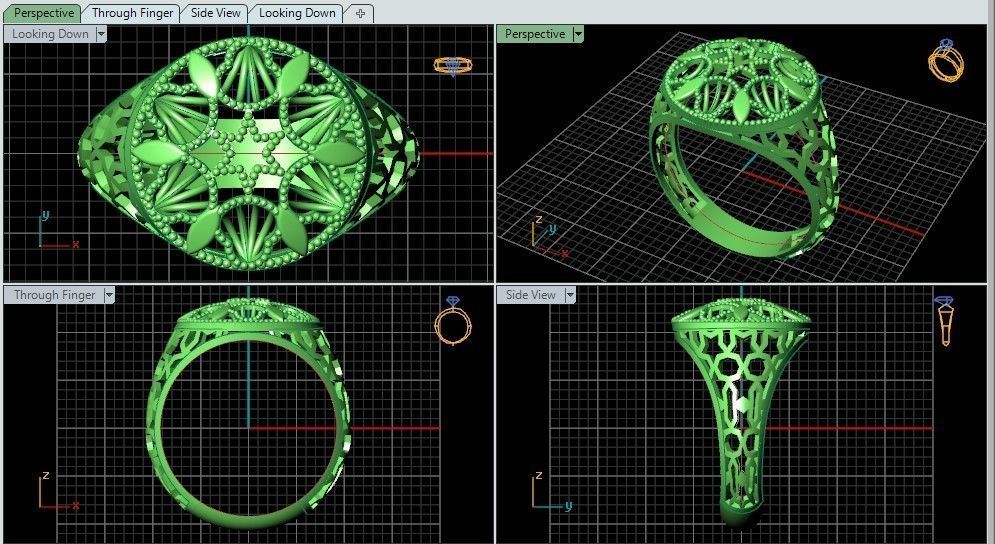Expand the Side View viewport dropdown arrow
Image resolution: width=995 pixels, height=544 pixels.
(570, 295)
